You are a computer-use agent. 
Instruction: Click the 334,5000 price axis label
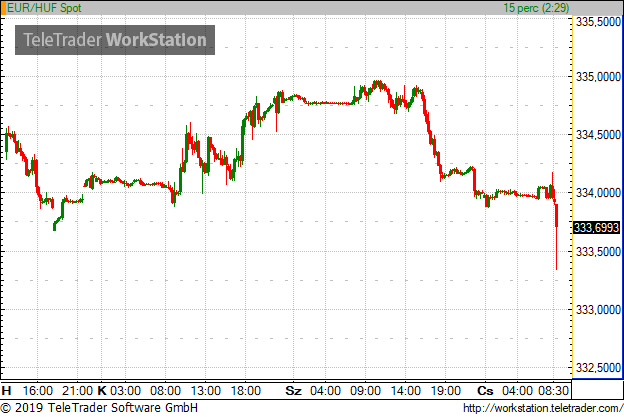pyautogui.click(x=598, y=134)
